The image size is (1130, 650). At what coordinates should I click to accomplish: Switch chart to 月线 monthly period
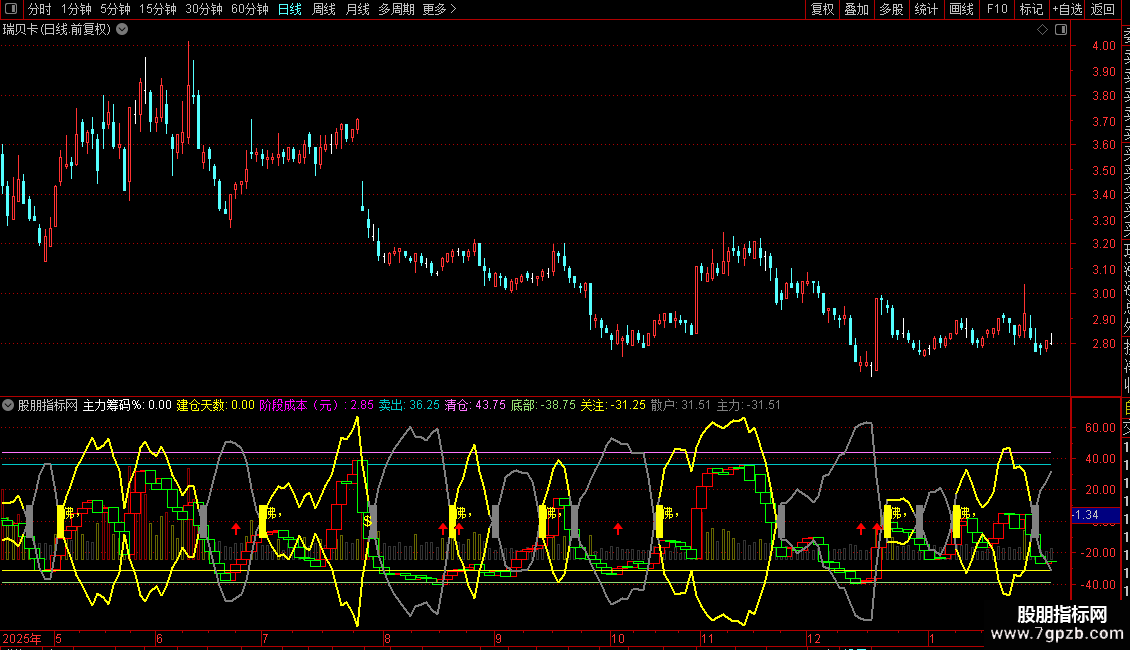point(357,9)
